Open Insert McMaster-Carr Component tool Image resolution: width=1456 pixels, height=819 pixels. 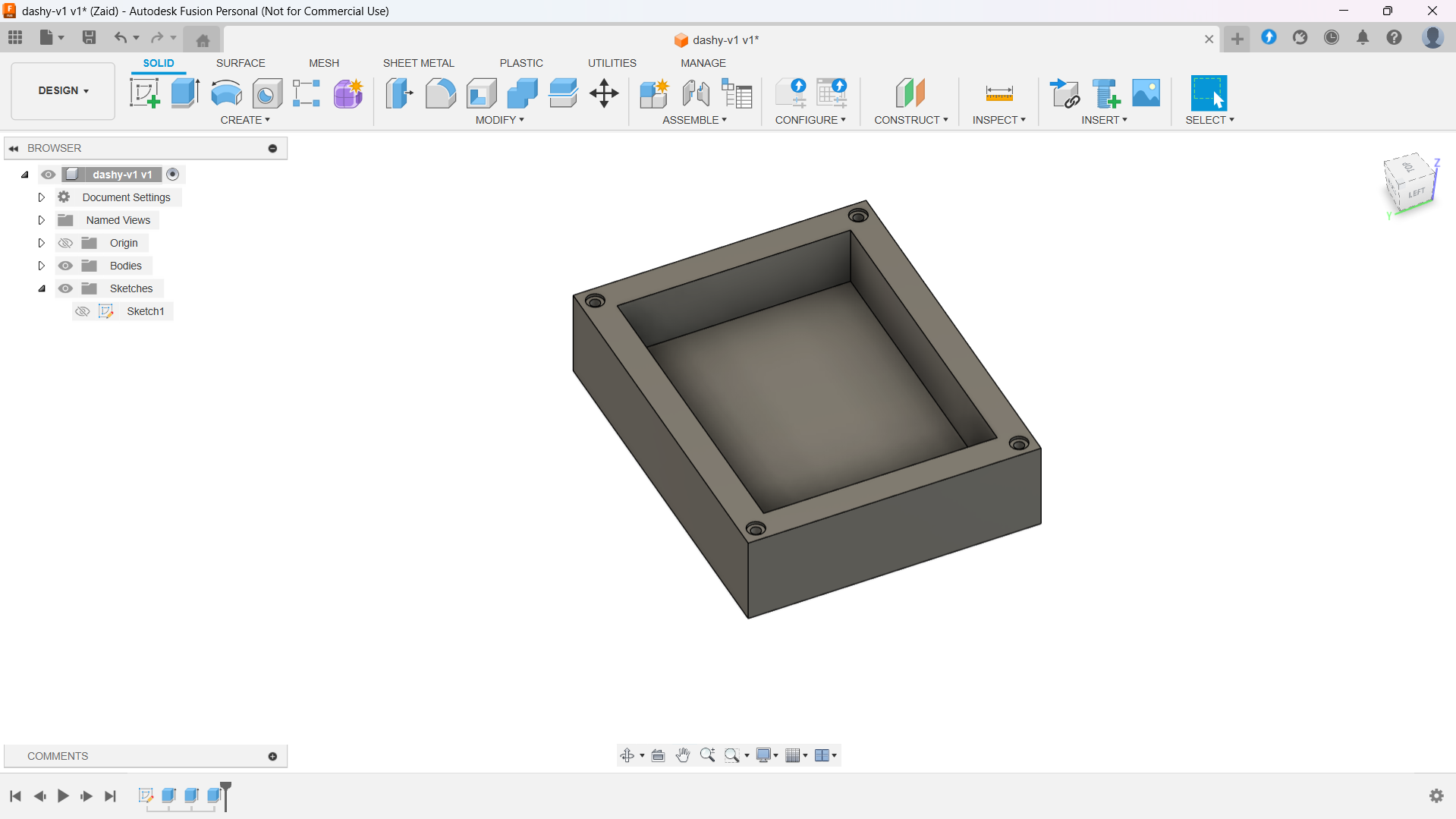pyautogui.click(x=1106, y=93)
